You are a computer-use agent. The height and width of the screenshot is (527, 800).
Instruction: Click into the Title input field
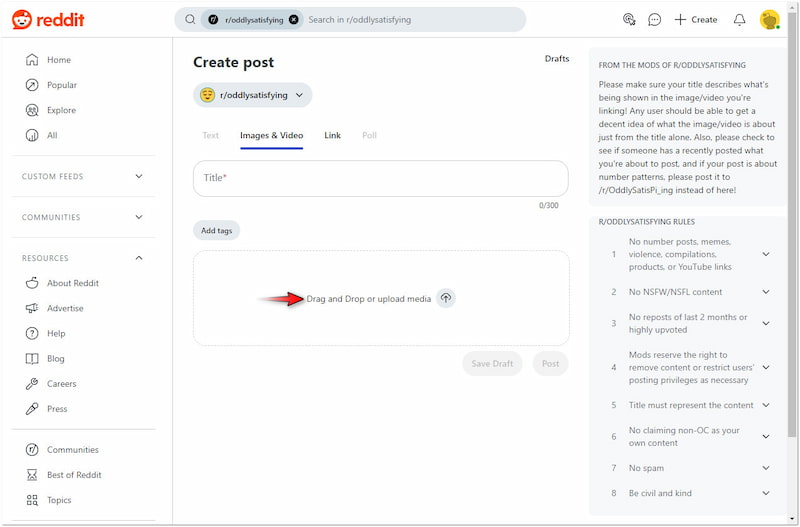pos(380,178)
